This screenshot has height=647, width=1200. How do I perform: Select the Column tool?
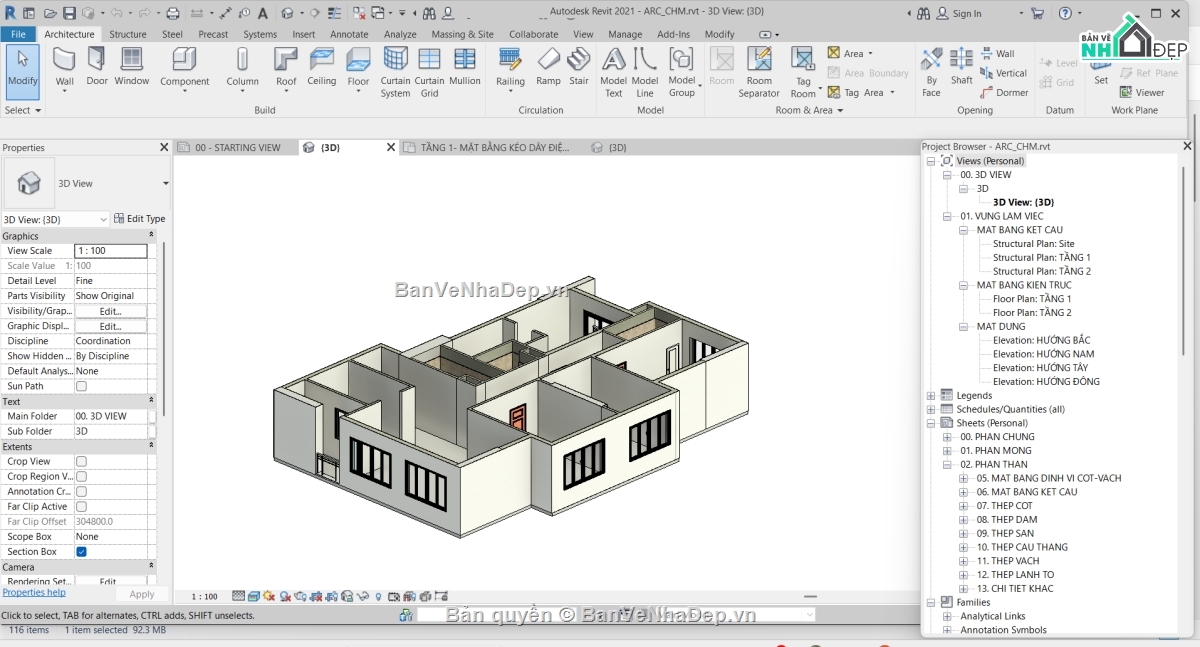(x=242, y=68)
